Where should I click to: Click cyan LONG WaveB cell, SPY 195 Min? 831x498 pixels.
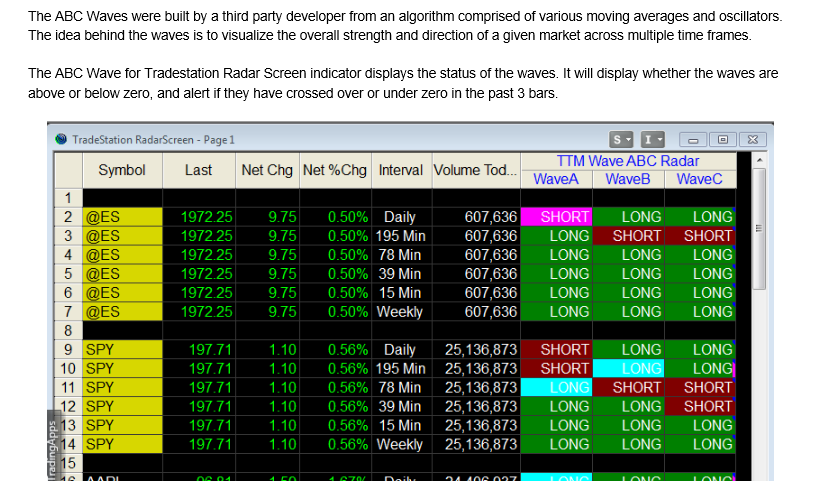tap(629, 369)
